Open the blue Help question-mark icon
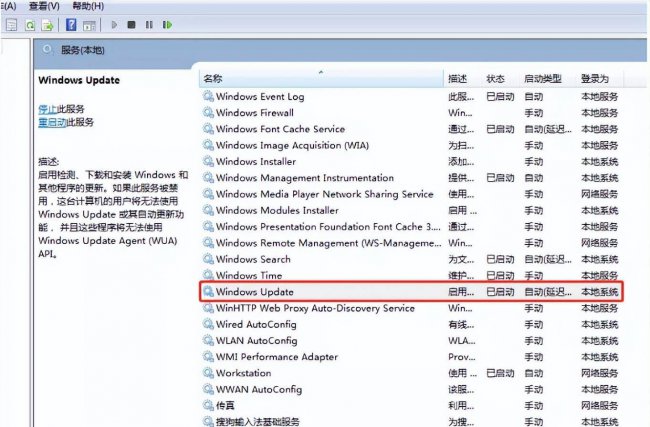650x427 pixels. [71, 25]
